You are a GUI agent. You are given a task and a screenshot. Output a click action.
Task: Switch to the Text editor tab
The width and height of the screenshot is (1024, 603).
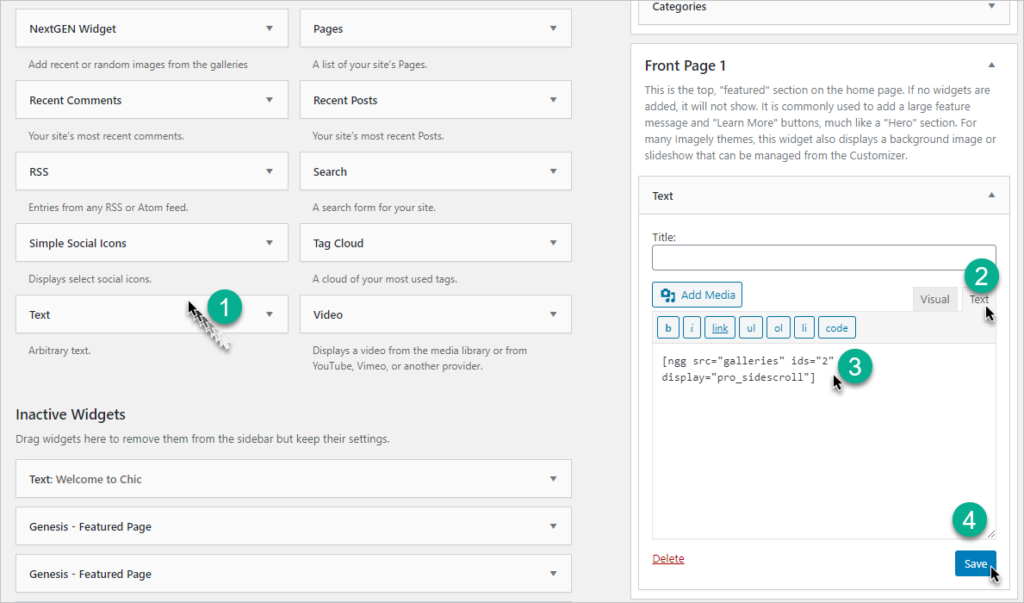click(978, 298)
